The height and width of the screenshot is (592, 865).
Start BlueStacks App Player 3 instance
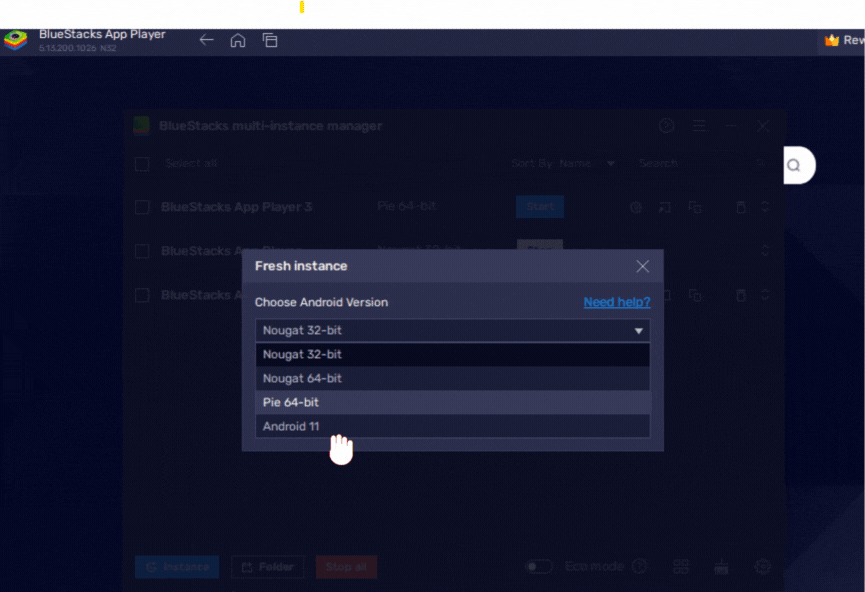pos(540,206)
